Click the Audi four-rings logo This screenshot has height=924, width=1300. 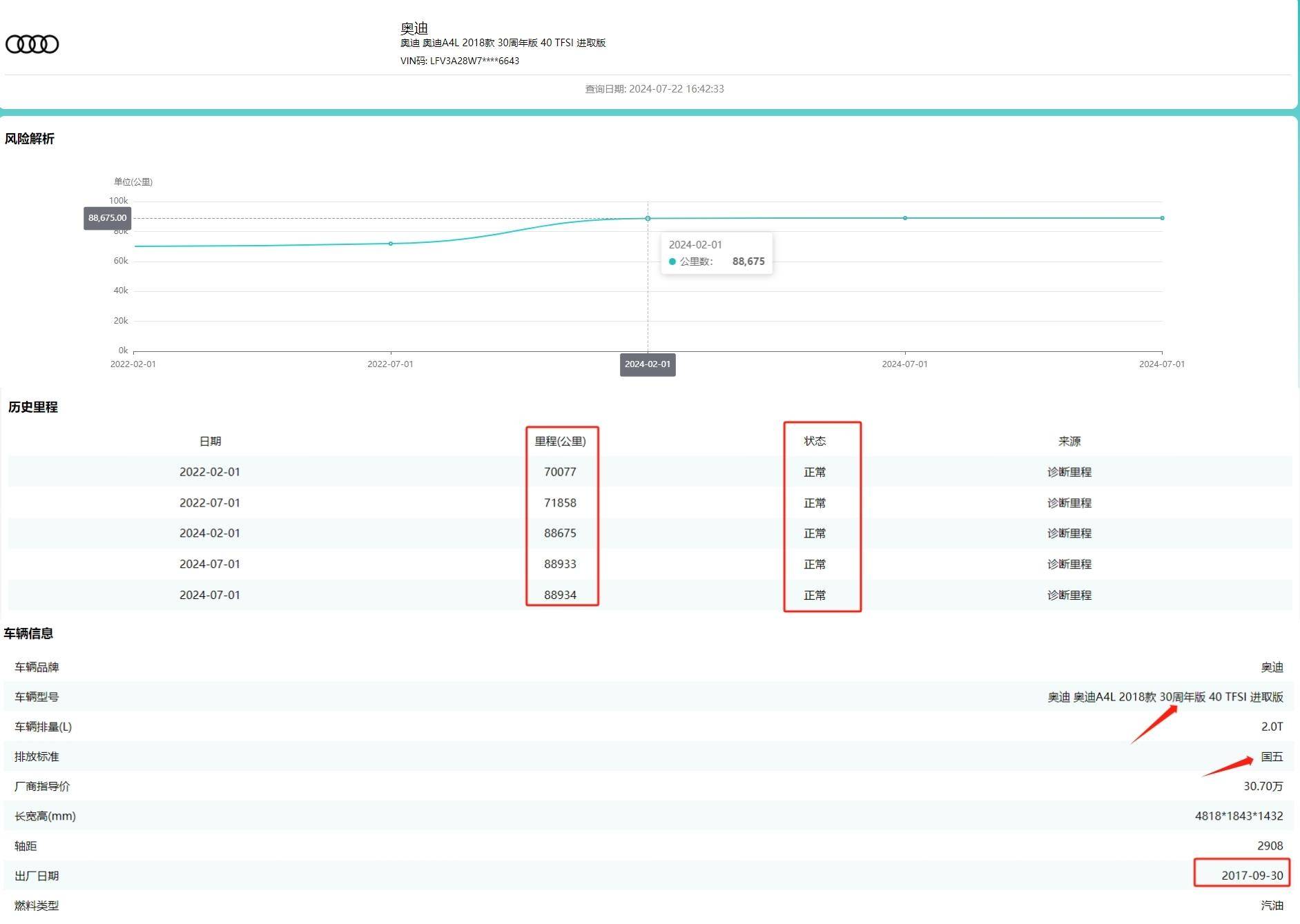pyautogui.click(x=32, y=44)
